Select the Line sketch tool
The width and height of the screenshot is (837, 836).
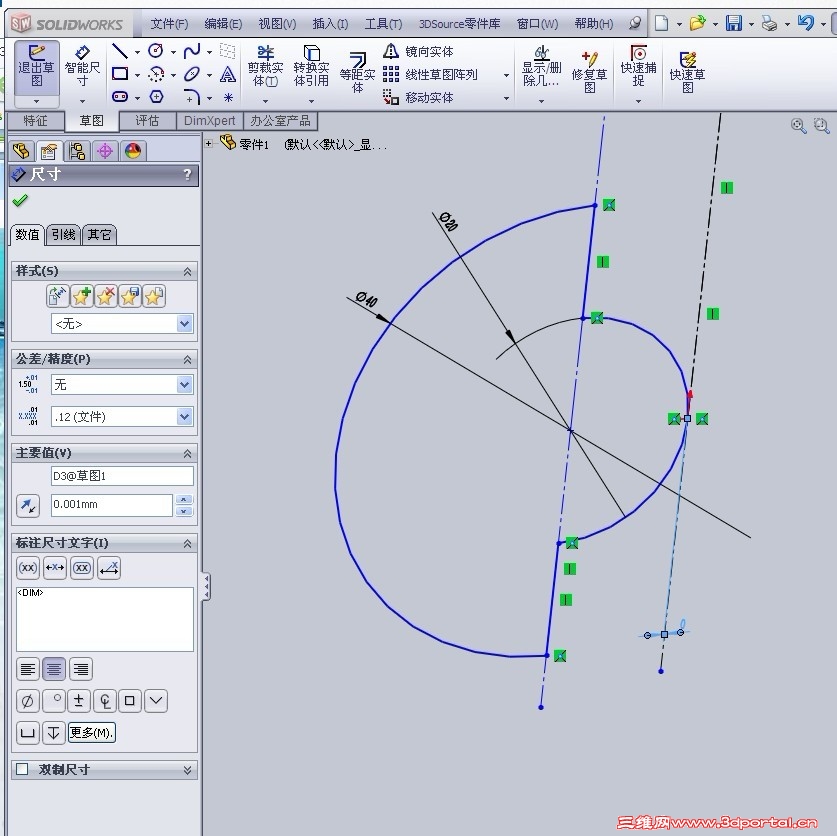tap(120, 51)
